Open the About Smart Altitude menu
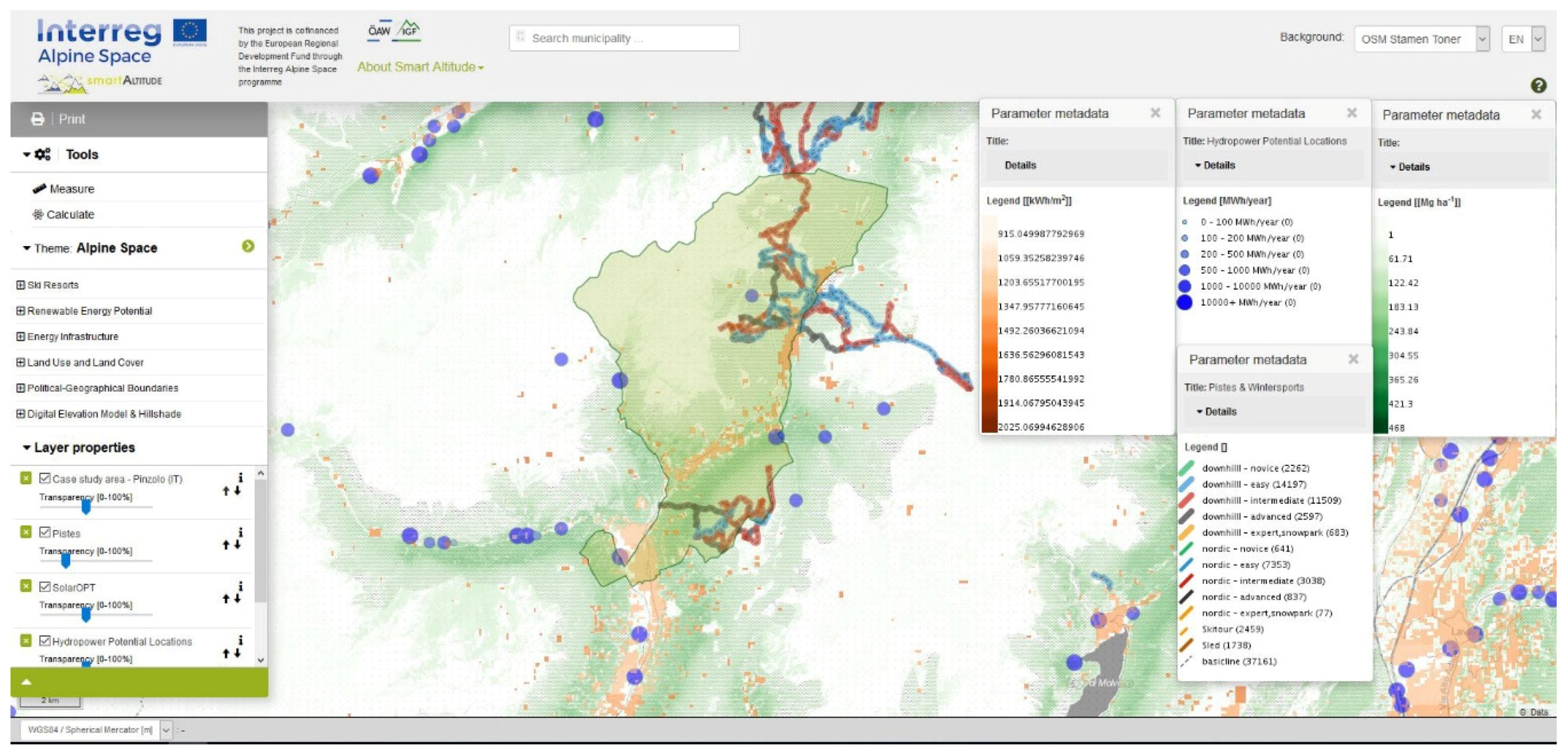This screenshot has width=1568, height=754. (420, 67)
